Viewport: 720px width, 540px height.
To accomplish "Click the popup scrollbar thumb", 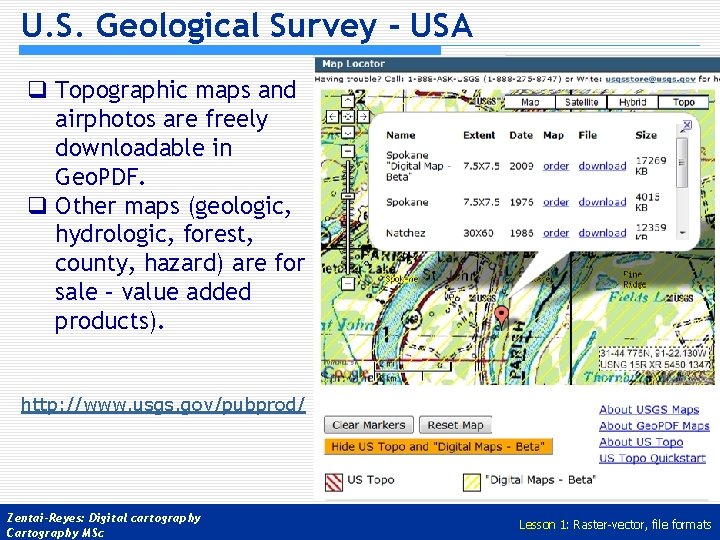I will 682,163.
